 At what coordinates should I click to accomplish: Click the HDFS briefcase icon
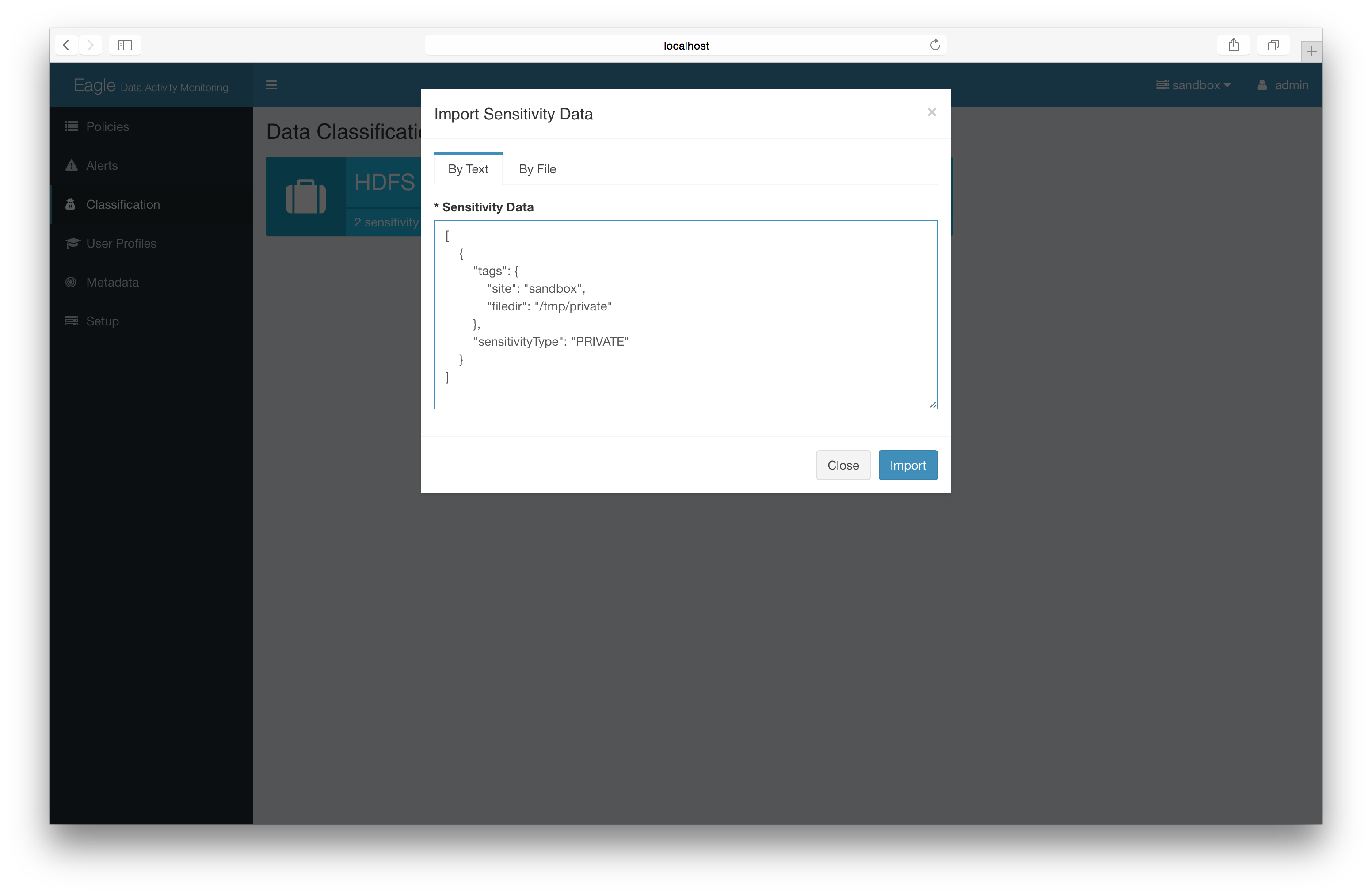(x=305, y=197)
